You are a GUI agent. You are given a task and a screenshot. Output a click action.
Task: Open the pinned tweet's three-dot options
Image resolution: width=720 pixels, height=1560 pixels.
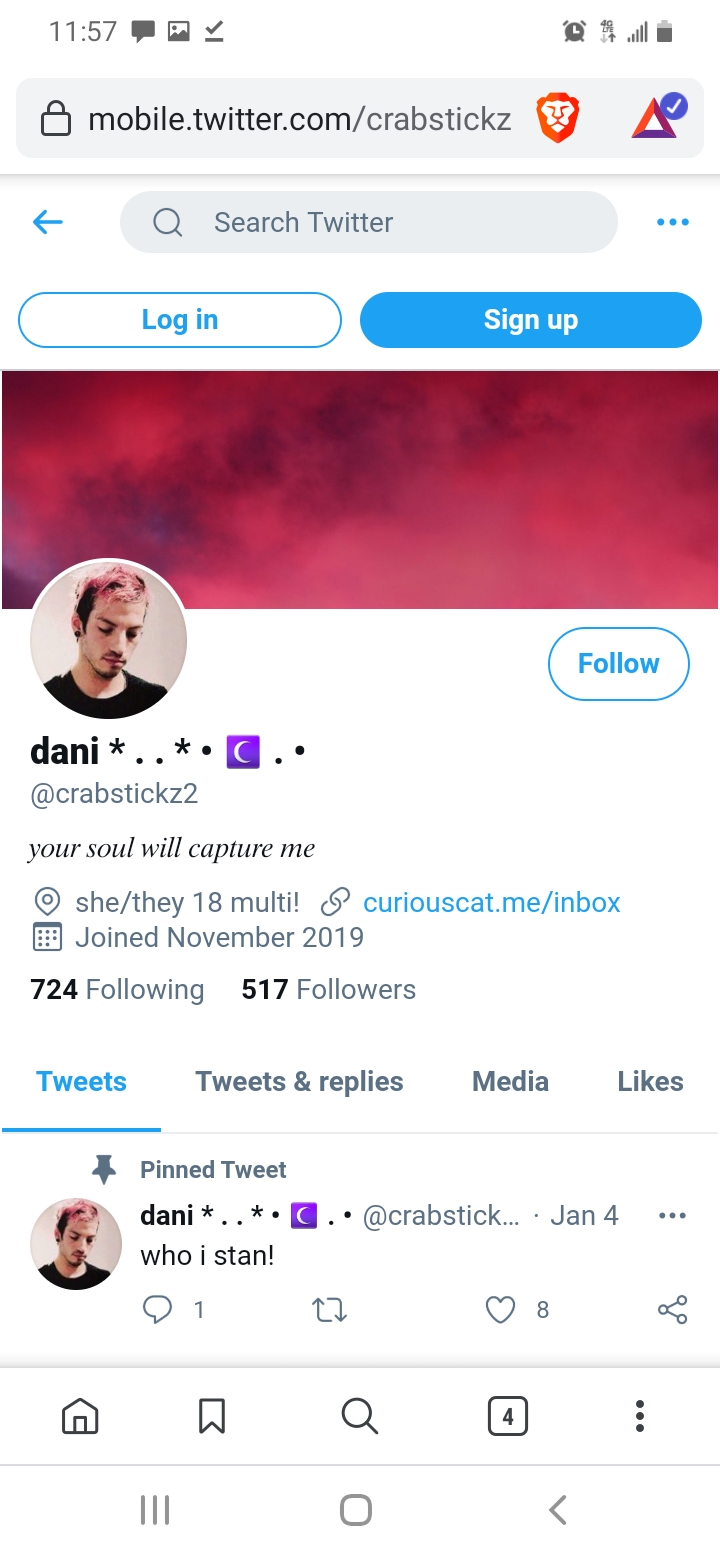coord(673,1216)
